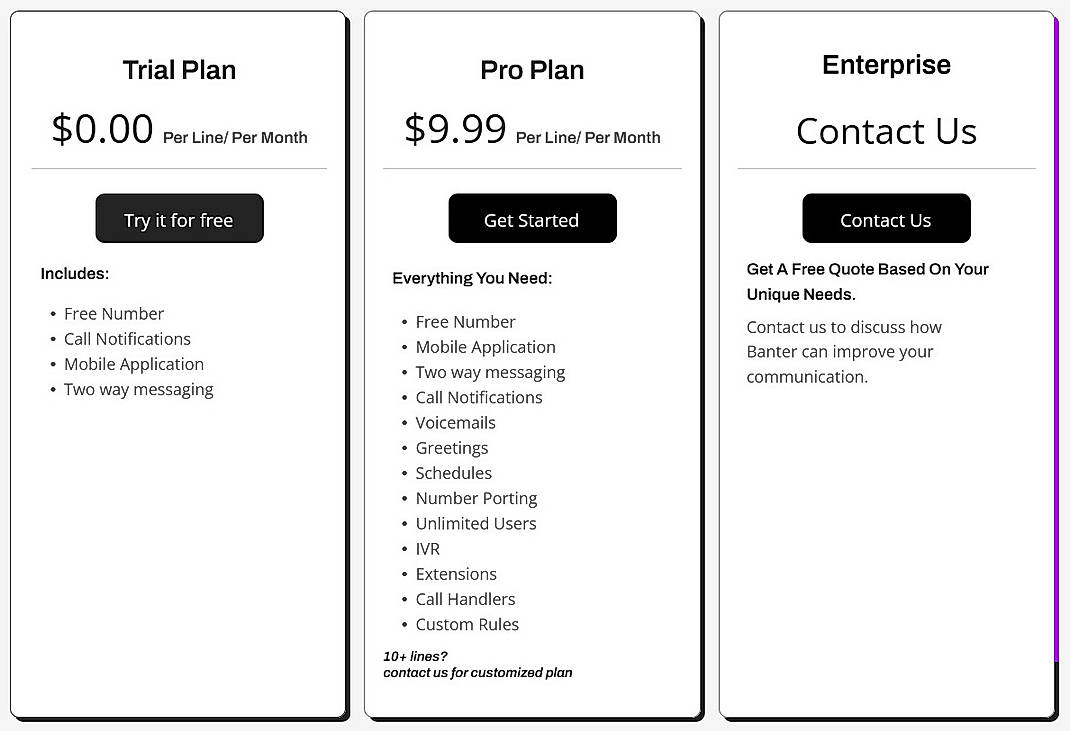Viewport: 1070px width, 731px height.
Task: Select Voicemails in the Pro Plan list
Action: pos(456,423)
